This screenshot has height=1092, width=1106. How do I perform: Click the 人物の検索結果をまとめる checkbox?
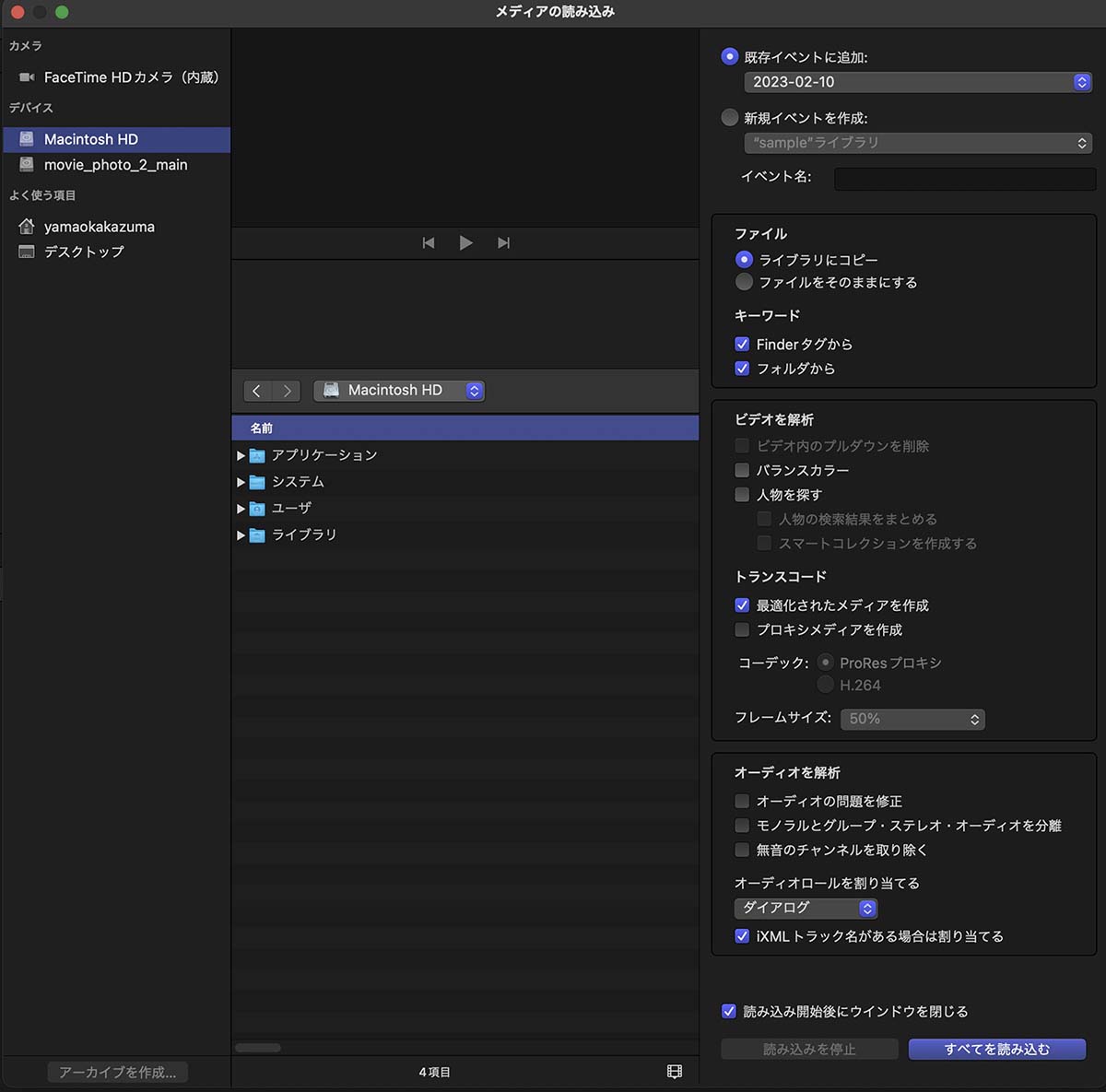point(764,519)
